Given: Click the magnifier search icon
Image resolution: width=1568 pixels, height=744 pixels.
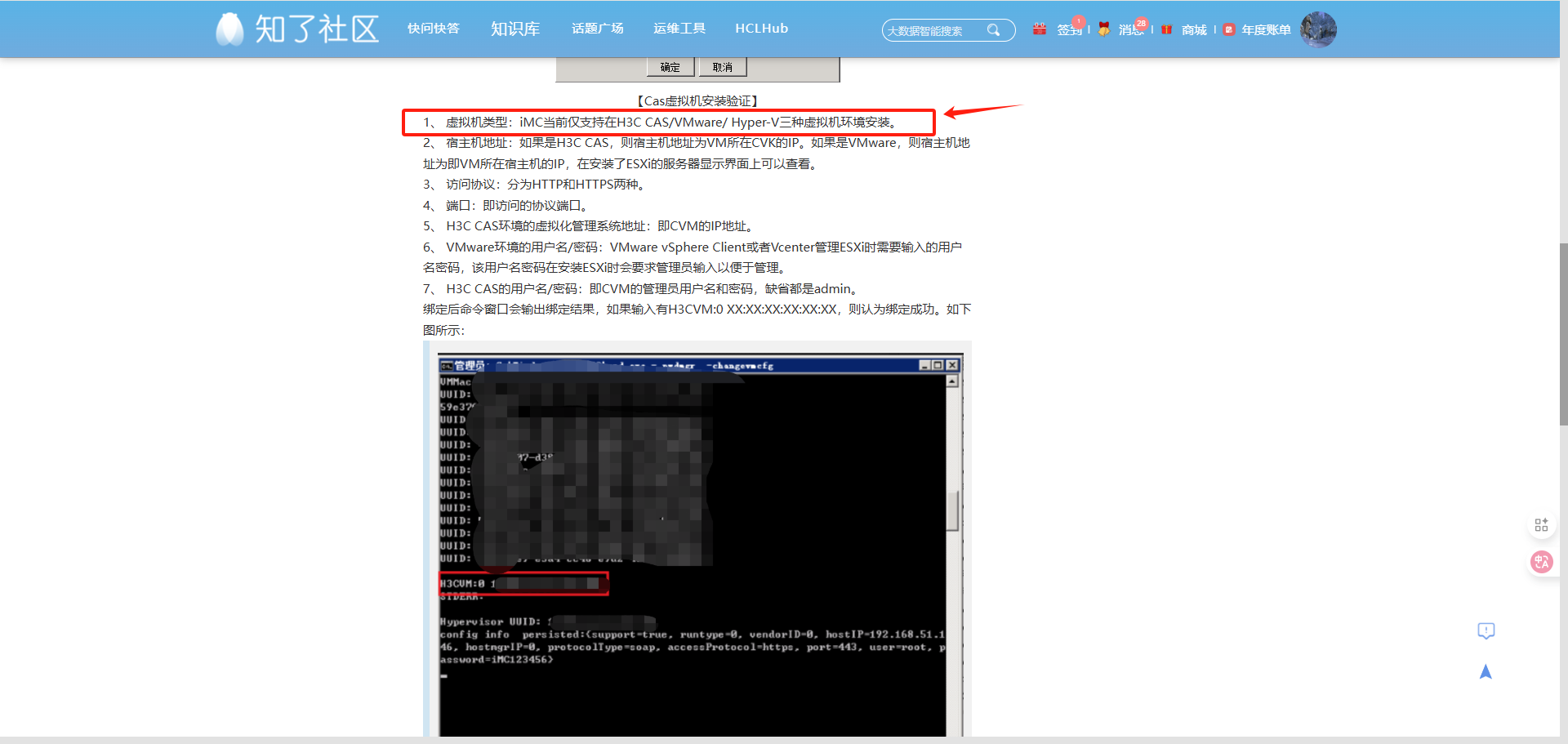Looking at the screenshot, I should 993,30.
